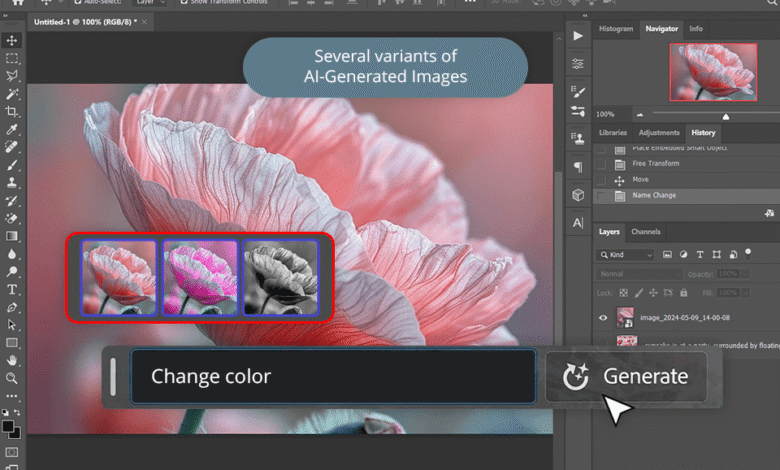Select the Hand tool
780x470 pixels.
click(12, 359)
